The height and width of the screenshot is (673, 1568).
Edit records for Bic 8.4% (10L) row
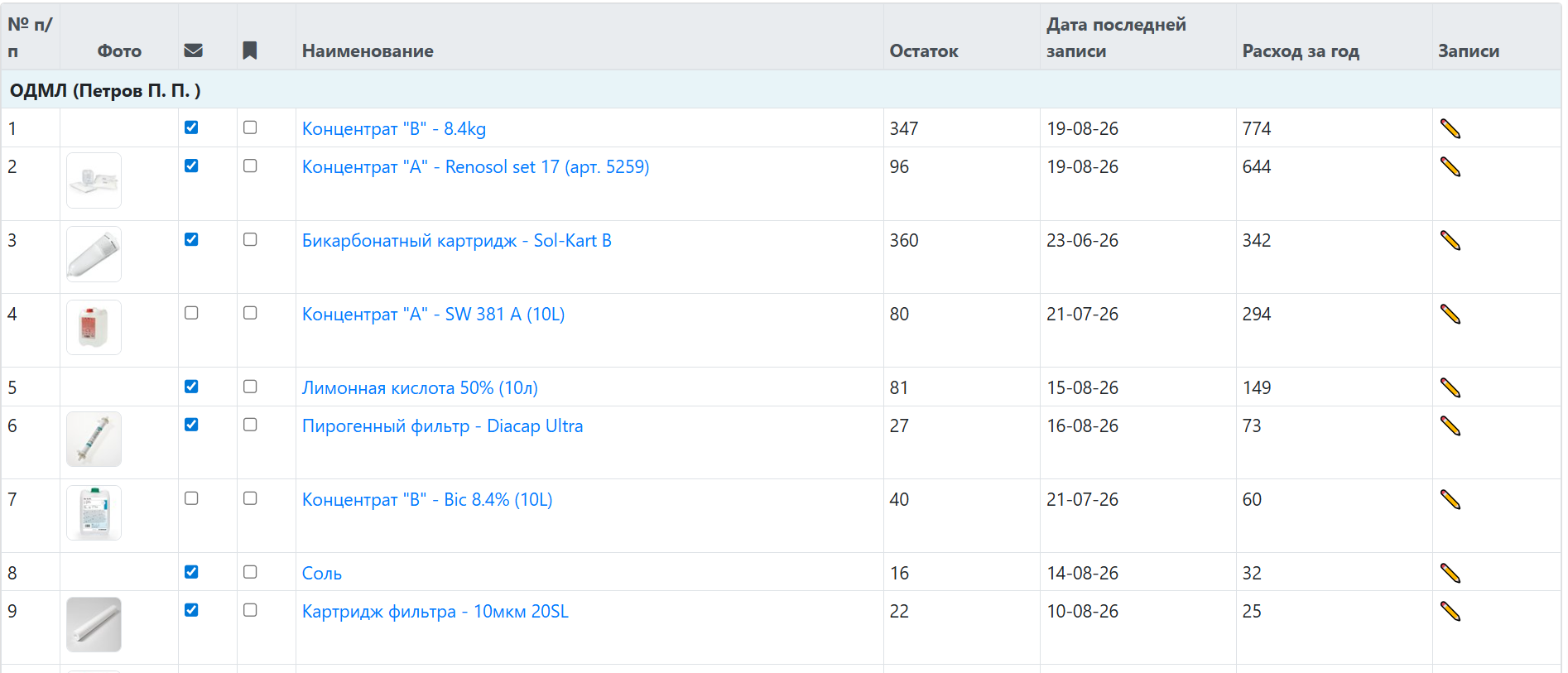pyautogui.click(x=1450, y=499)
